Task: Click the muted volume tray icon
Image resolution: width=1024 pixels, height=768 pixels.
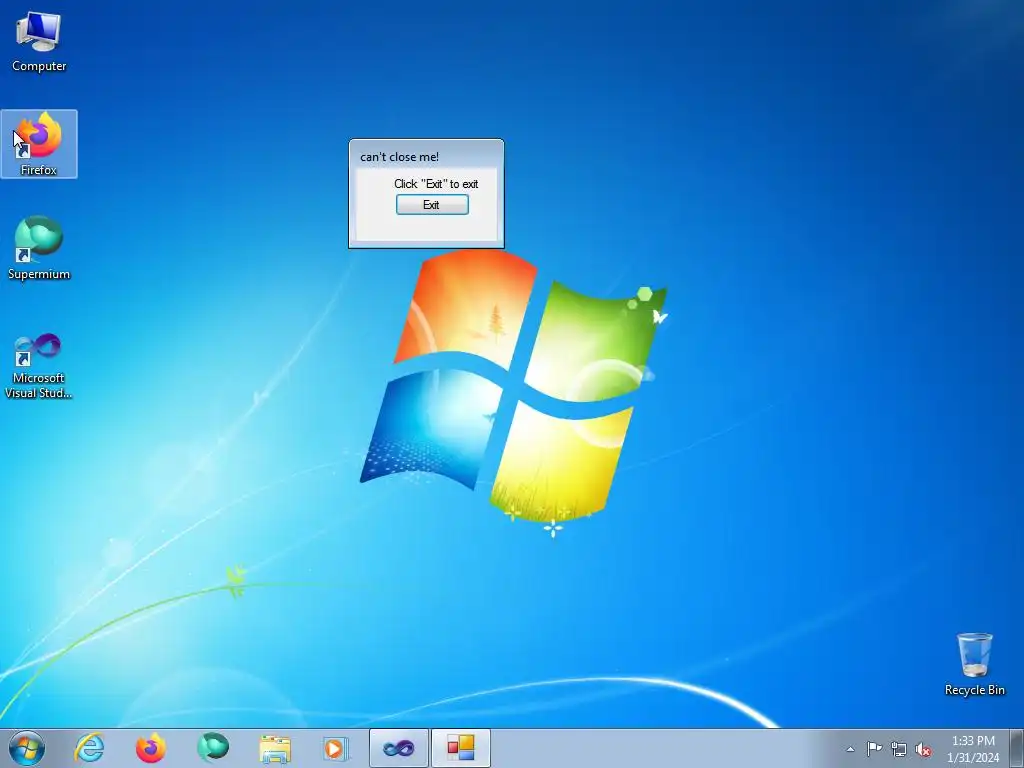Action: pyautogui.click(x=923, y=749)
